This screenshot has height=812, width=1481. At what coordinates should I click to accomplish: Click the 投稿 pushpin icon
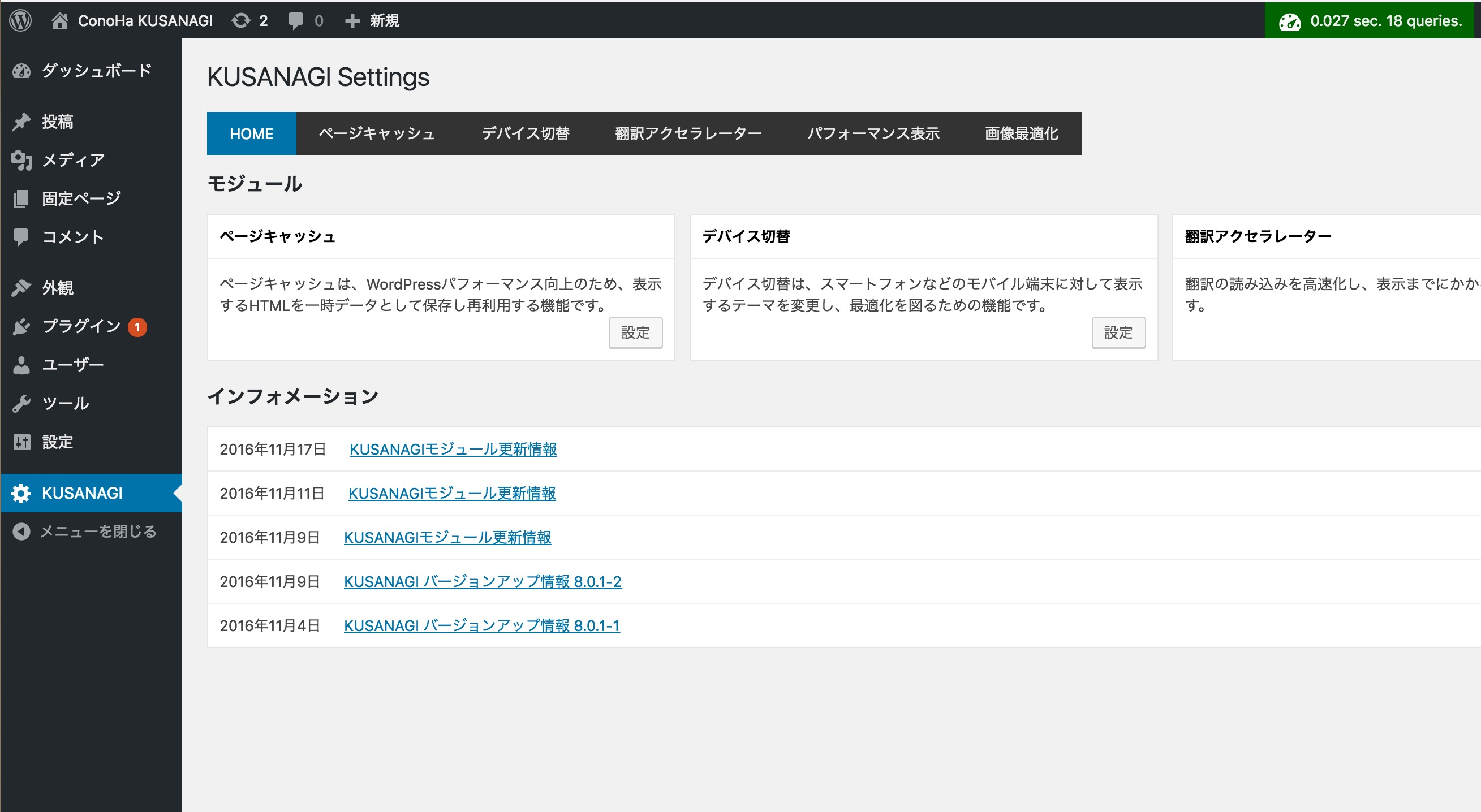(22, 121)
